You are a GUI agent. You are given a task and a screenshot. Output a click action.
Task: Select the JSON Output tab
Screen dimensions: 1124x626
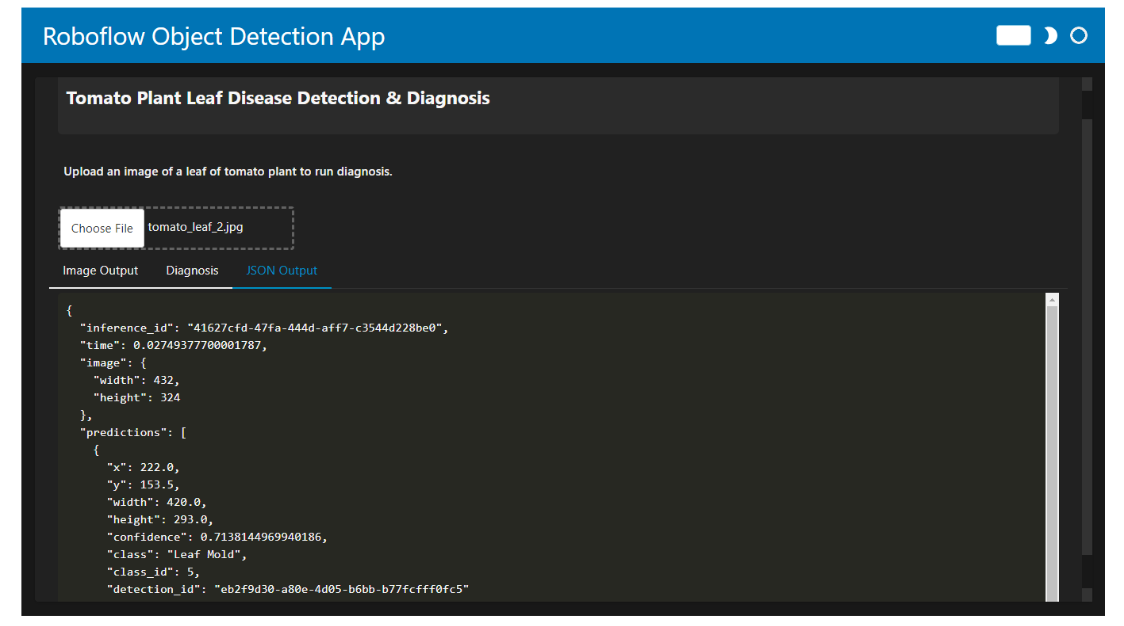(282, 271)
